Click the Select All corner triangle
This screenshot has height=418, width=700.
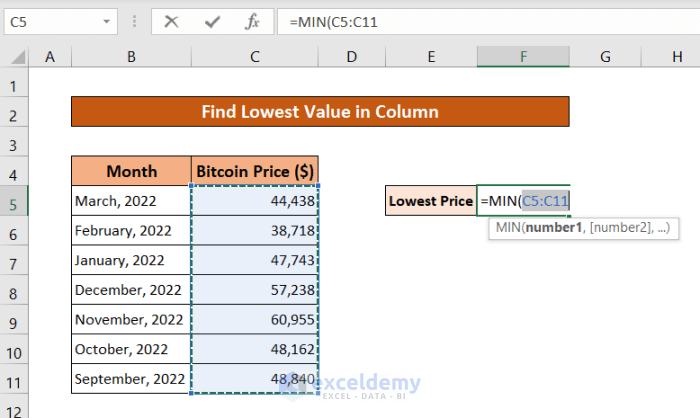click(x=16, y=58)
